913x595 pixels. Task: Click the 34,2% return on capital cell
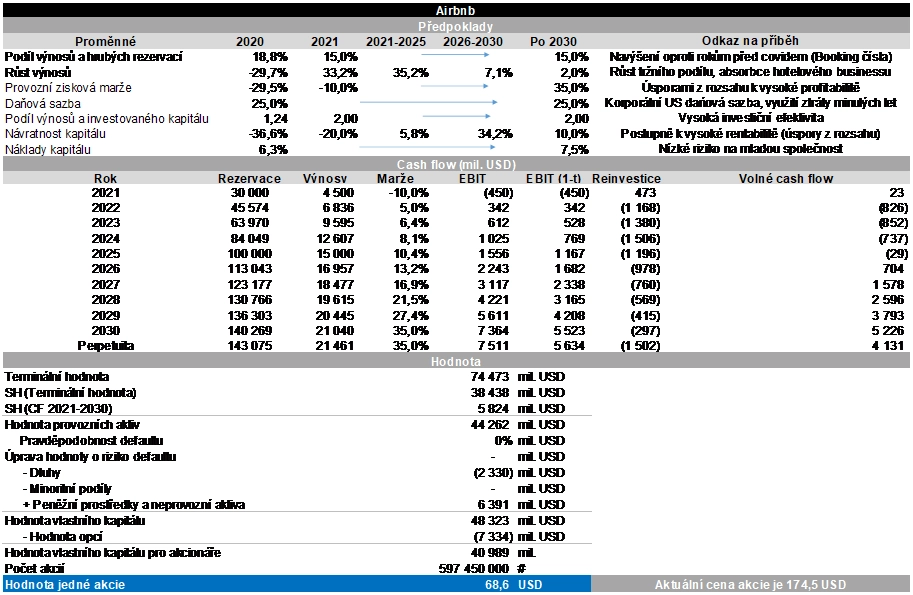pyautogui.click(x=495, y=134)
